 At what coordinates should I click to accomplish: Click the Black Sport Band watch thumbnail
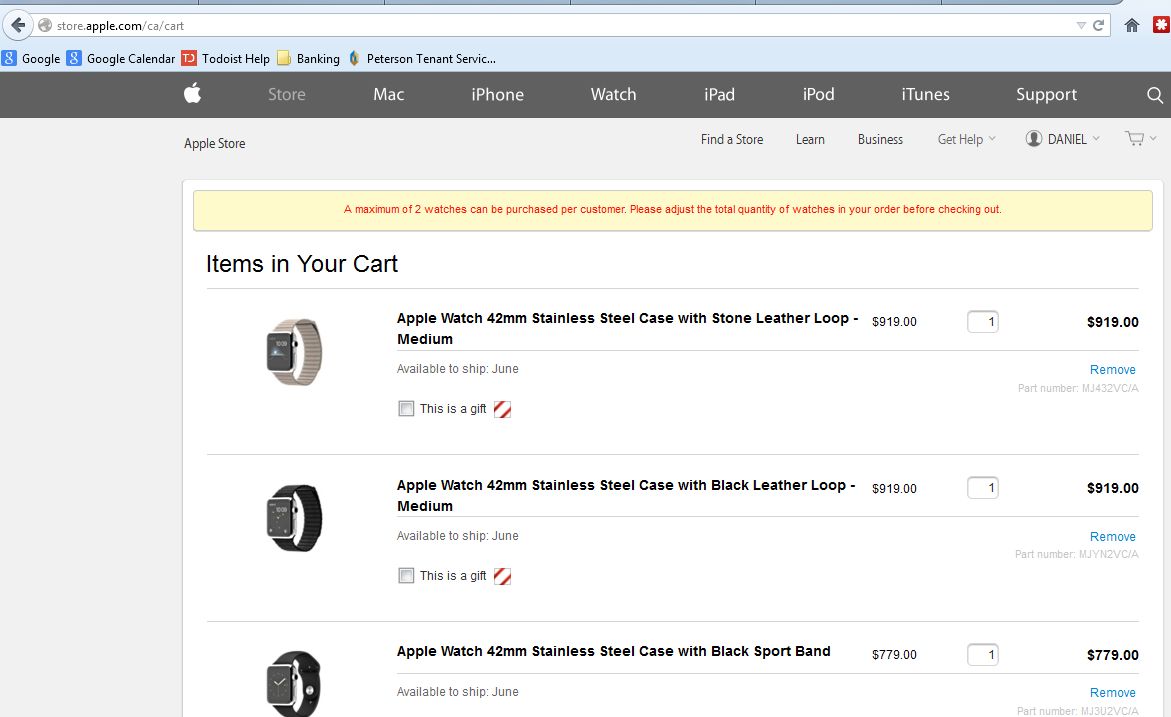coord(294,683)
